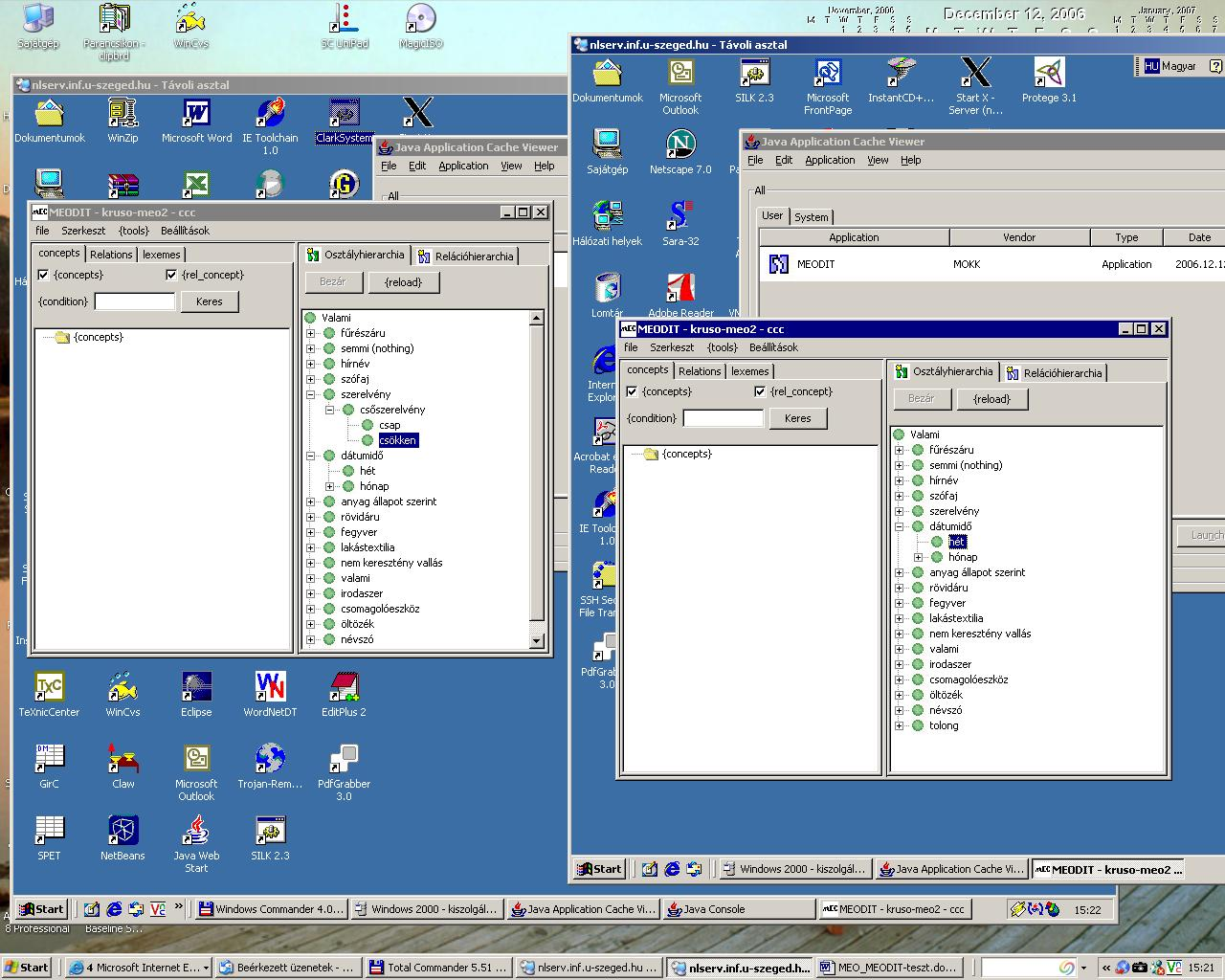1225x980 pixels.
Task: Switch to Relációhierarchia tab in right MEODIT window
Action: click(1054, 372)
